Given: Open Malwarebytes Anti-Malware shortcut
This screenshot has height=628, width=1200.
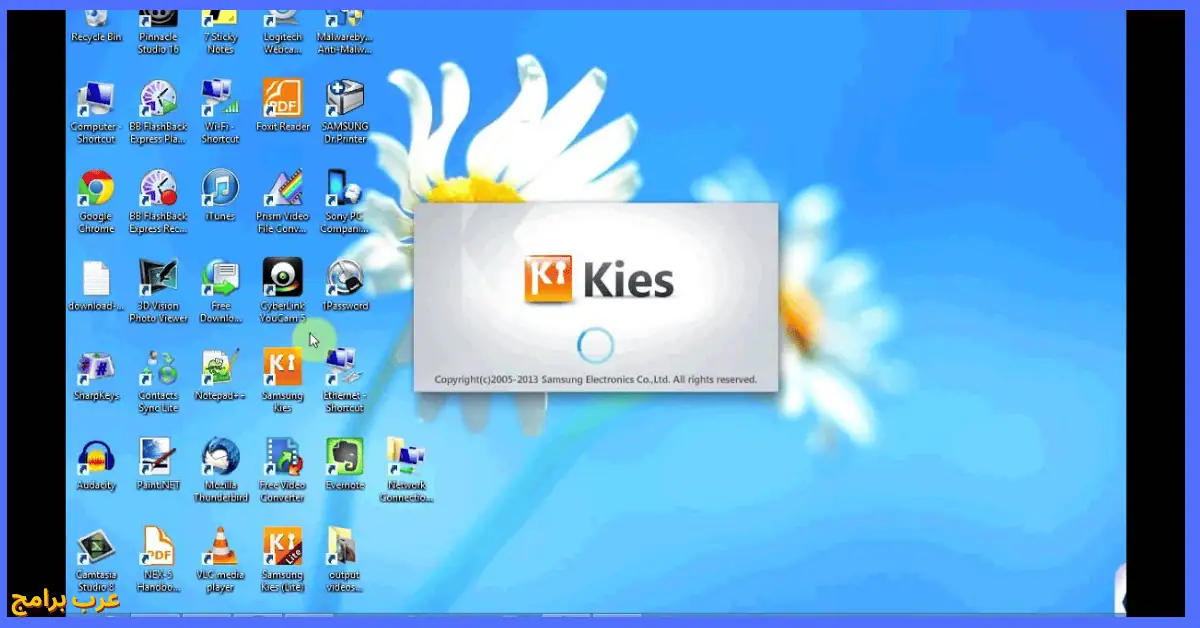Looking at the screenshot, I should tap(345, 30).
